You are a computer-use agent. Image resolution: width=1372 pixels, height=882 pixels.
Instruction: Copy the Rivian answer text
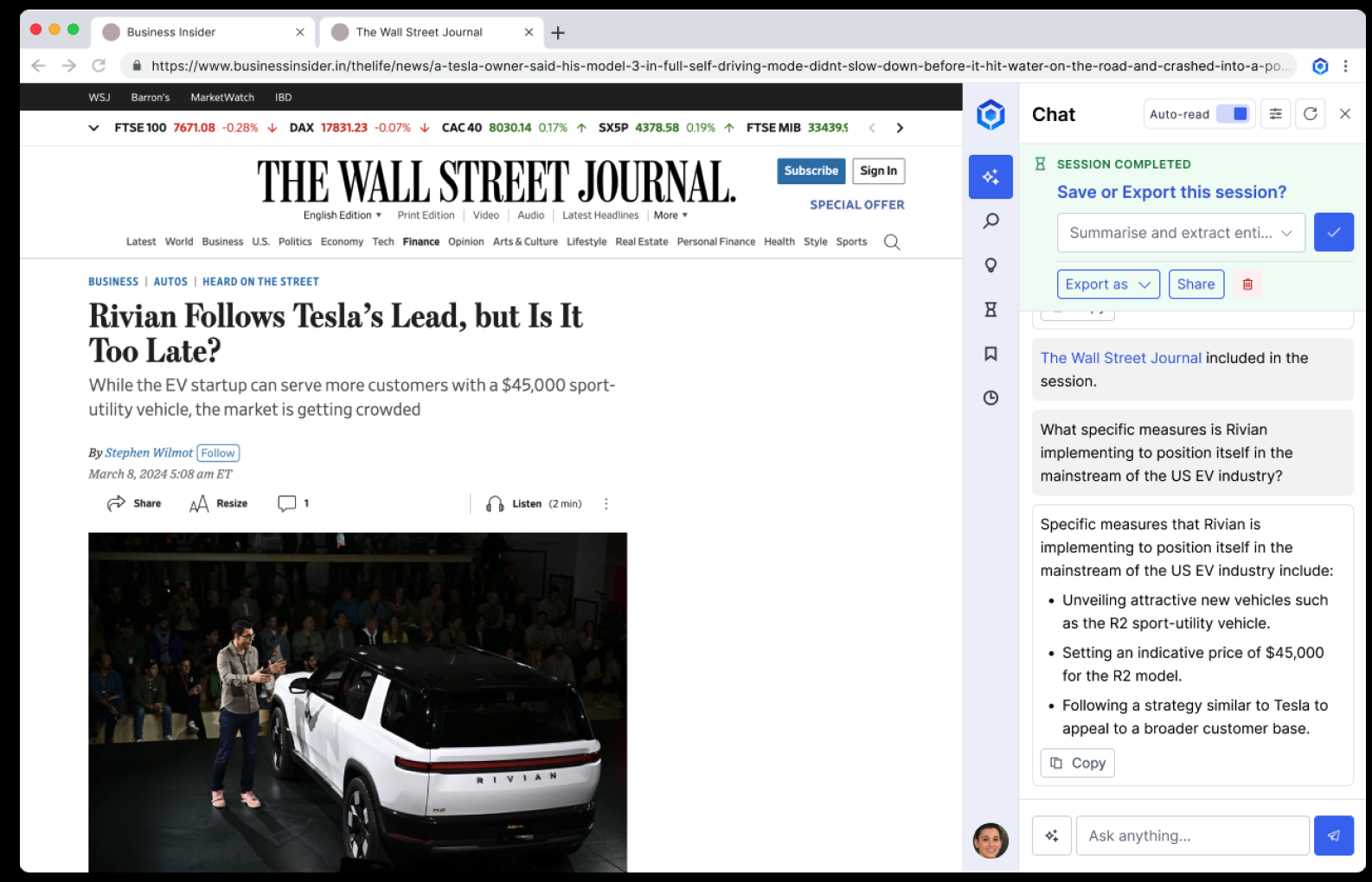(x=1078, y=763)
